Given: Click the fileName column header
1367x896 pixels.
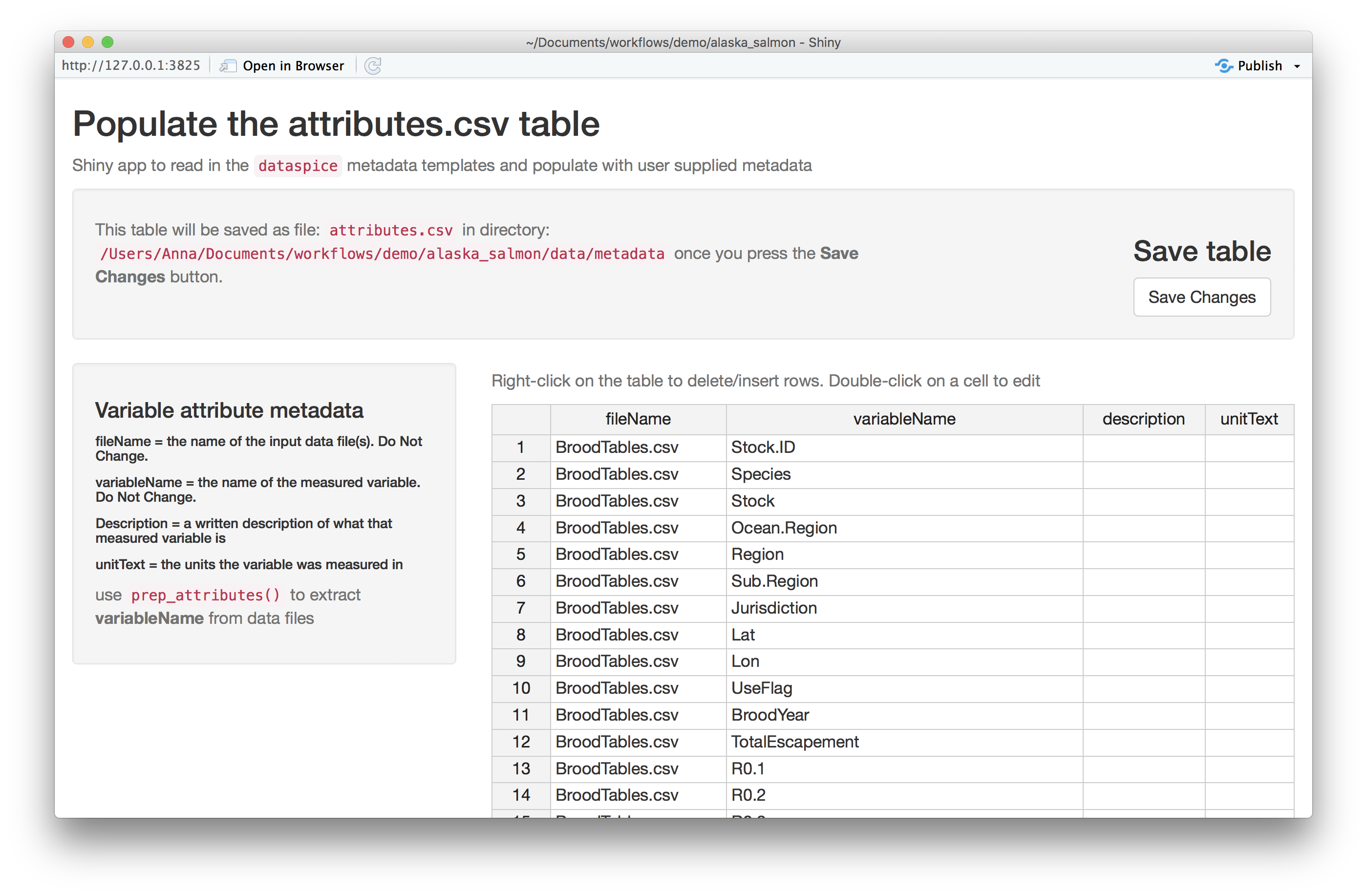Looking at the screenshot, I should (638, 419).
